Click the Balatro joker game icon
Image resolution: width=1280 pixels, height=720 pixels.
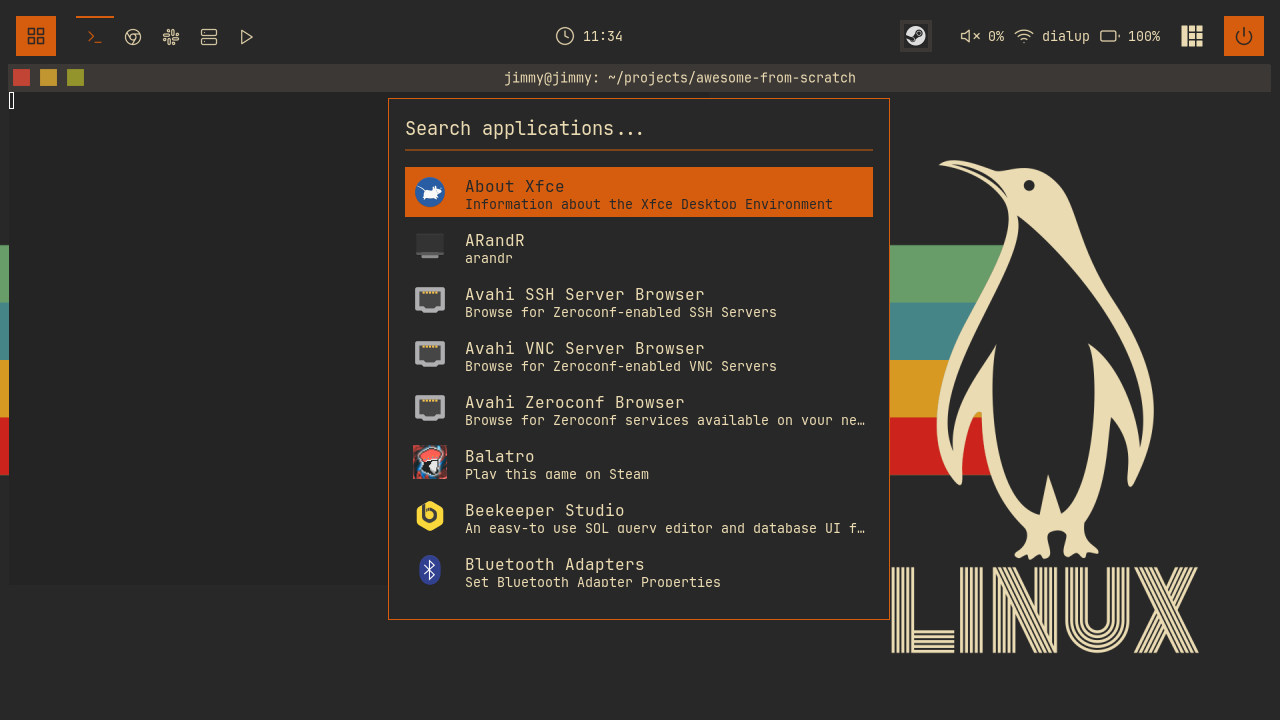click(430, 462)
